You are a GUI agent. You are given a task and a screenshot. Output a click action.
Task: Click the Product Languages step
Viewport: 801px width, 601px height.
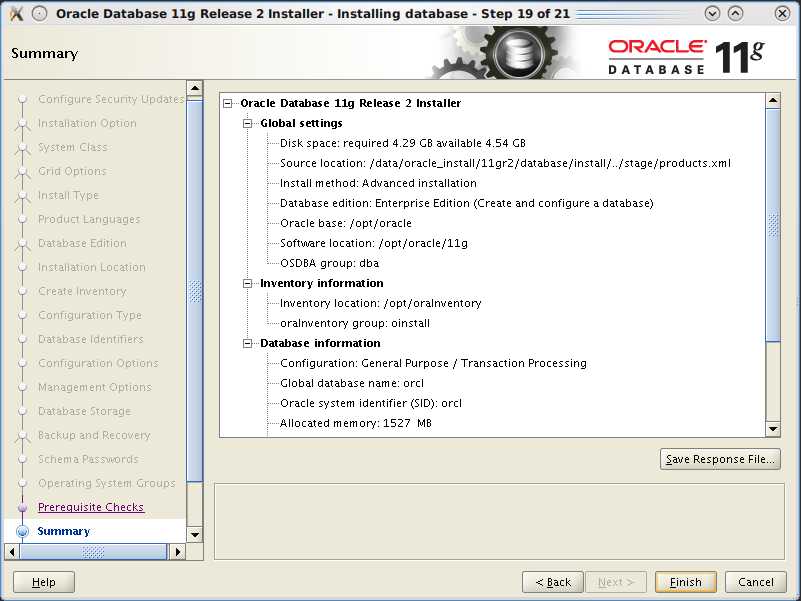click(x=89, y=219)
